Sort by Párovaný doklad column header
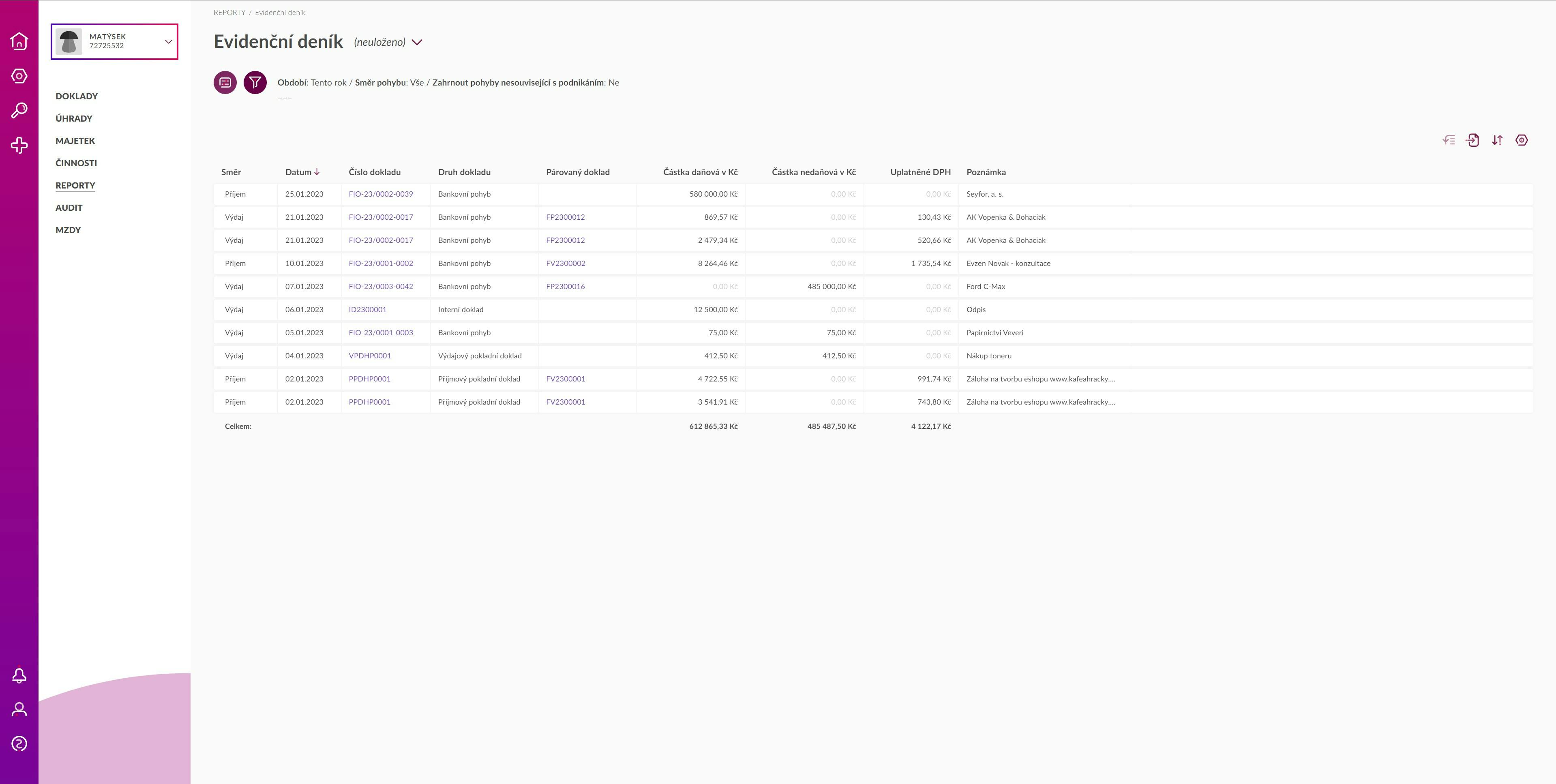The height and width of the screenshot is (784, 1556). point(578,172)
